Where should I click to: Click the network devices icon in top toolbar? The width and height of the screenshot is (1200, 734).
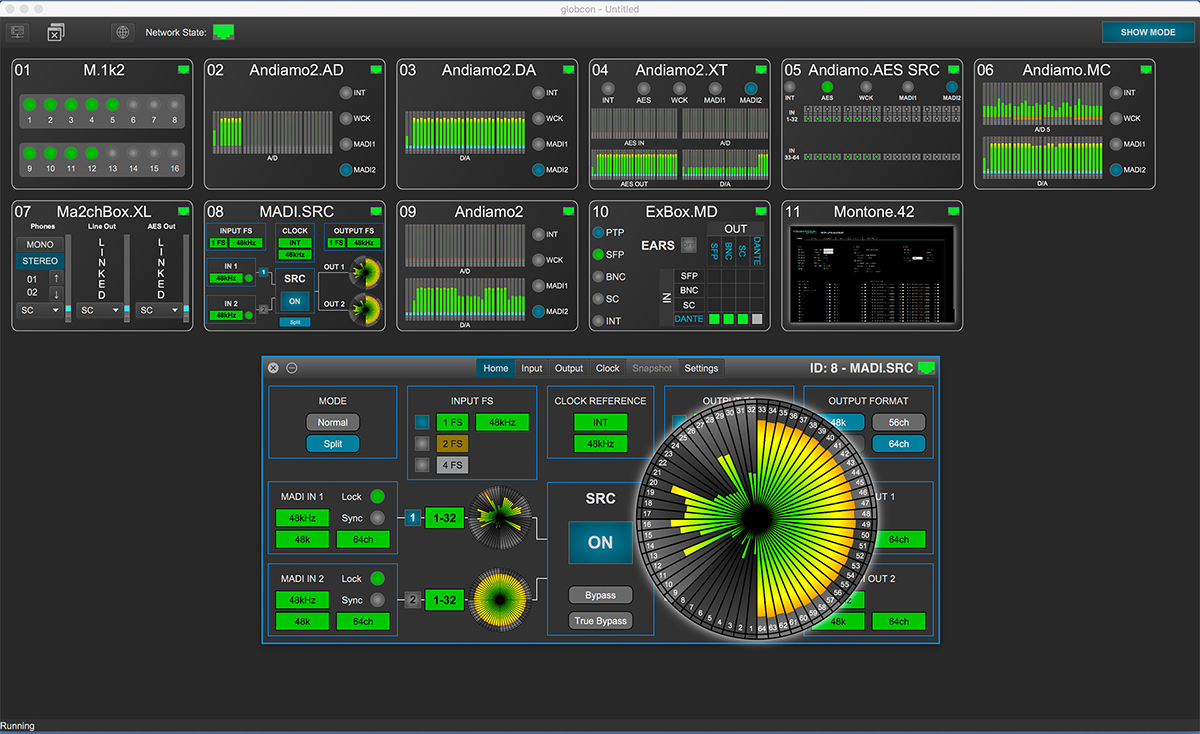pos(17,32)
